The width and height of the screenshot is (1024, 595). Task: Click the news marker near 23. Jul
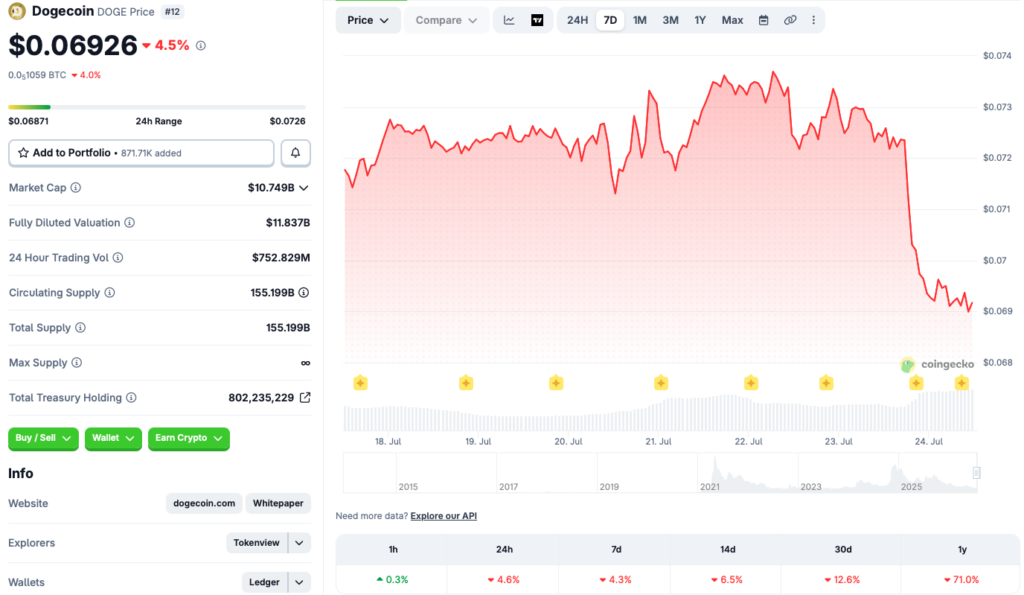click(x=826, y=383)
